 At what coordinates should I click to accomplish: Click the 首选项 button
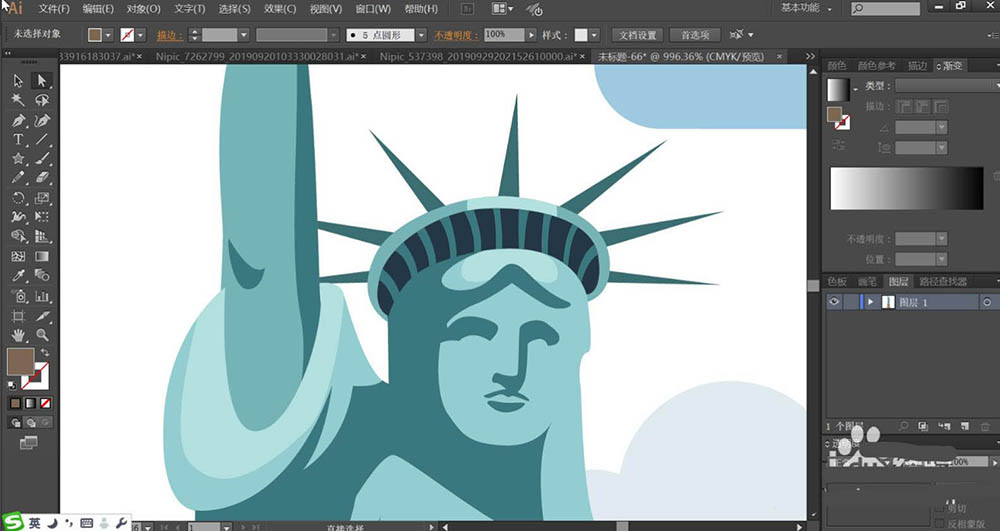pos(695,35)
